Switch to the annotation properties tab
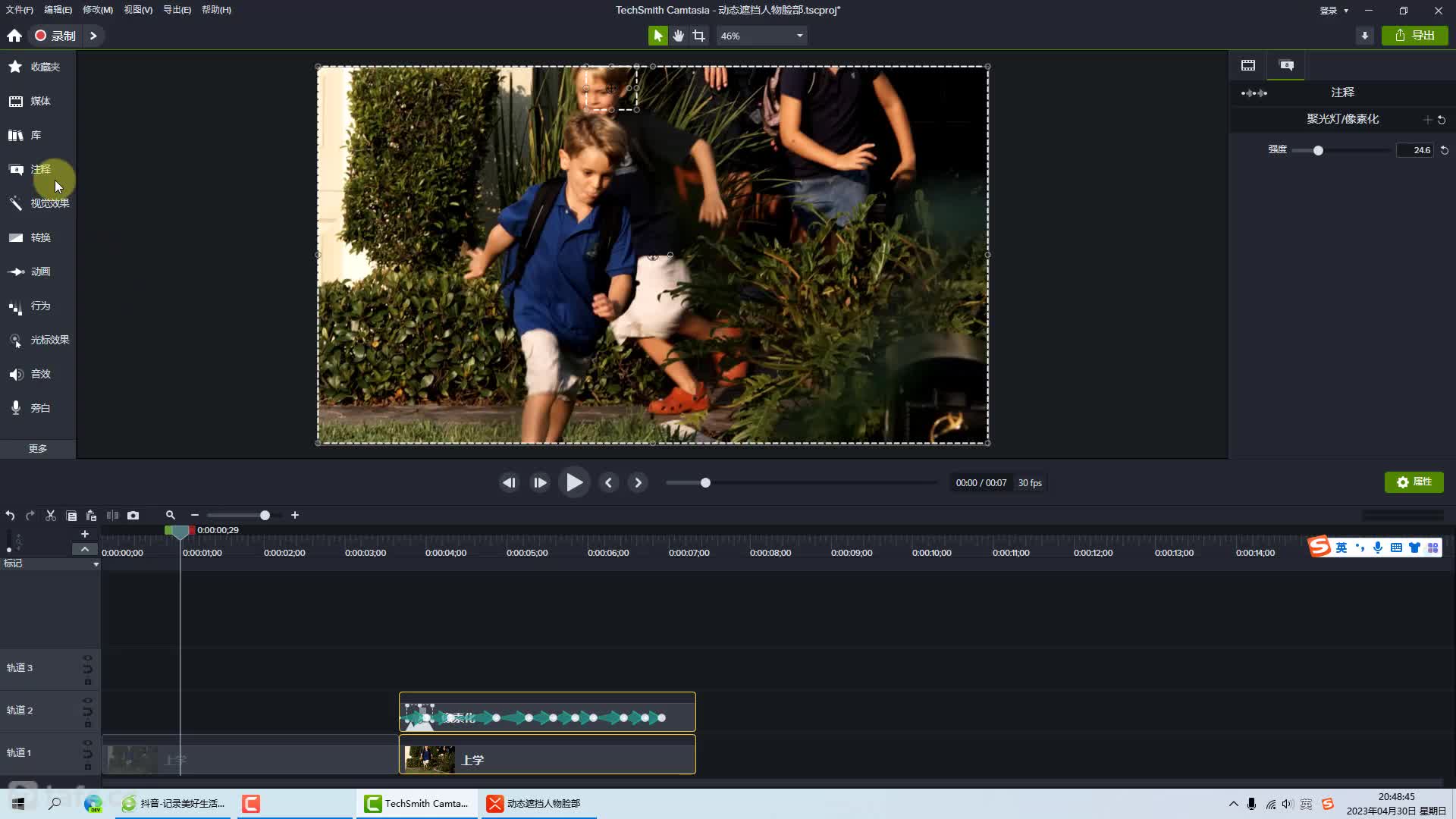 1286,65
